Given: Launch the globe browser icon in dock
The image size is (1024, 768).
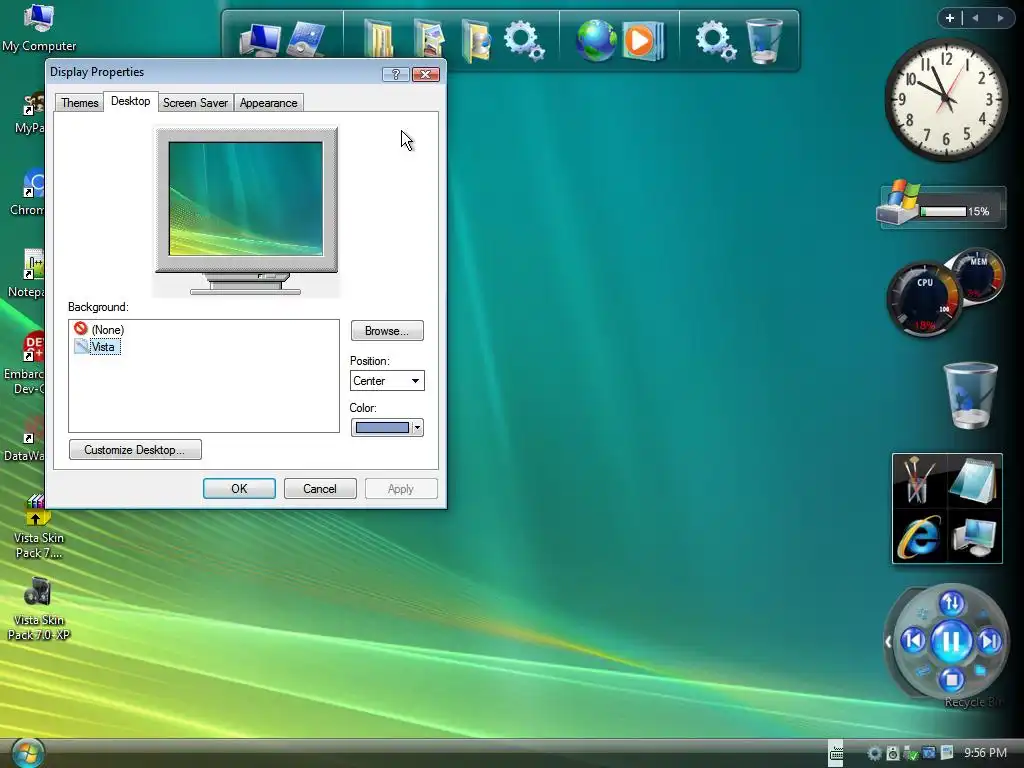Looking at the screenshot, I should (x=596, y=40).
